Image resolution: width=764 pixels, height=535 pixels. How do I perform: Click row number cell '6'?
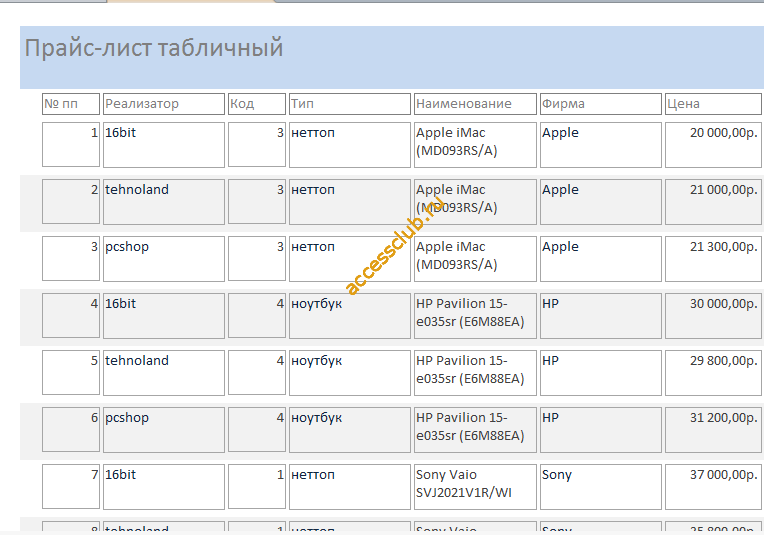click(71, 430)
